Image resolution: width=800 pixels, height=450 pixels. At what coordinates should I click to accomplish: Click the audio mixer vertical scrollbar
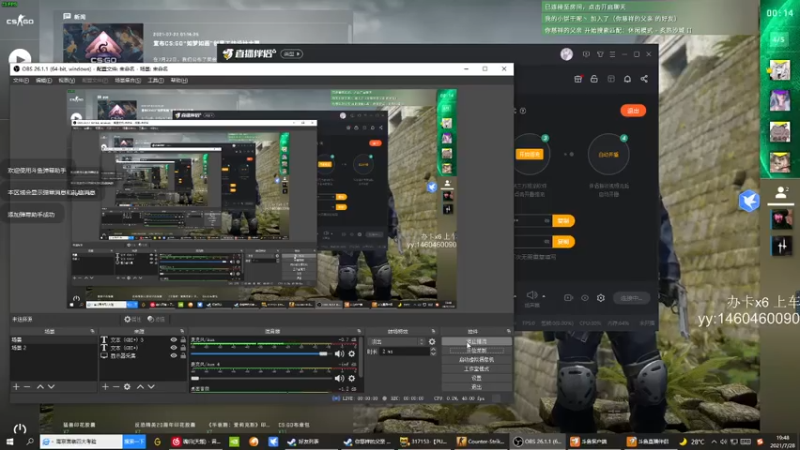click(361, 357)
